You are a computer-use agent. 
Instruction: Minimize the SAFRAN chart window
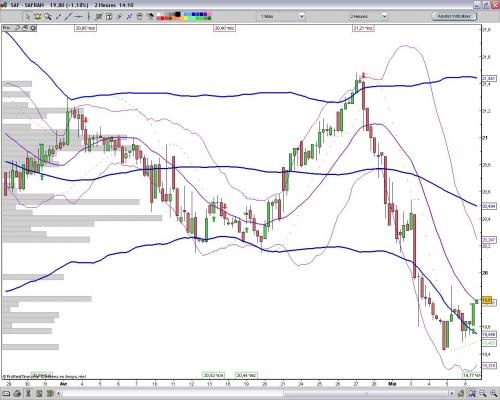(x=478, y=5)
